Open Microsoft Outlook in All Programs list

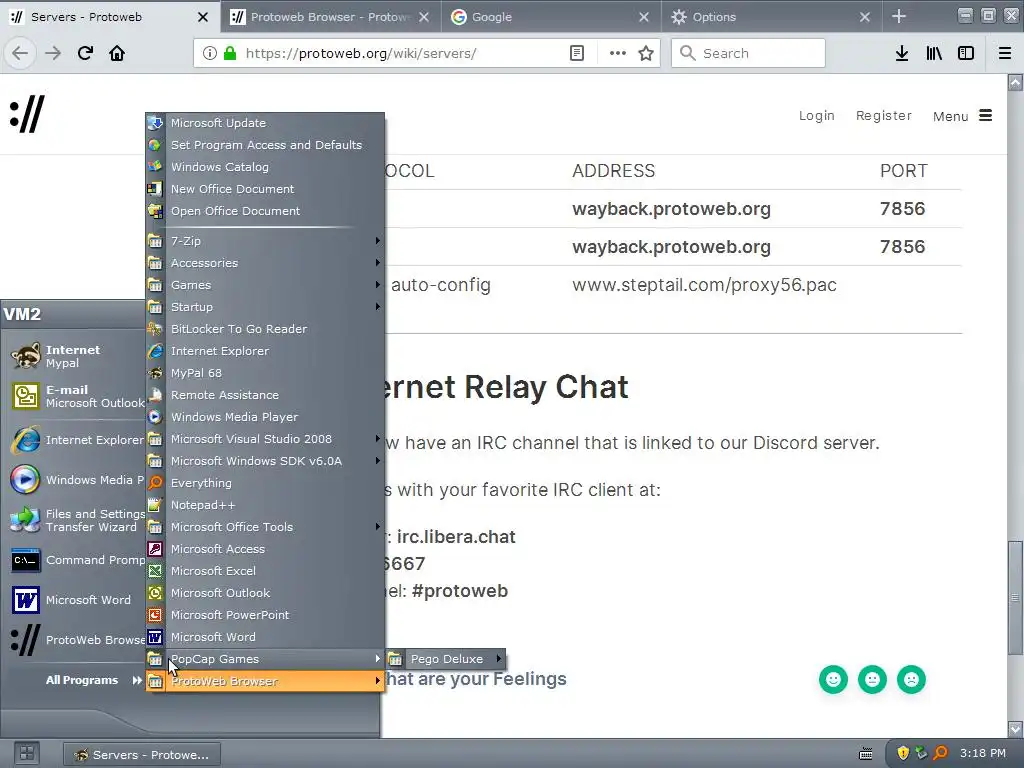[265, 592]
